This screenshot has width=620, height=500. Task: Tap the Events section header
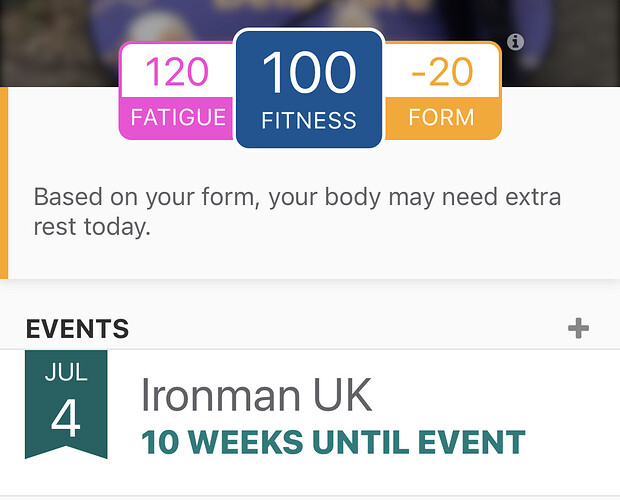pyautogui.click(x=78, y=328)
